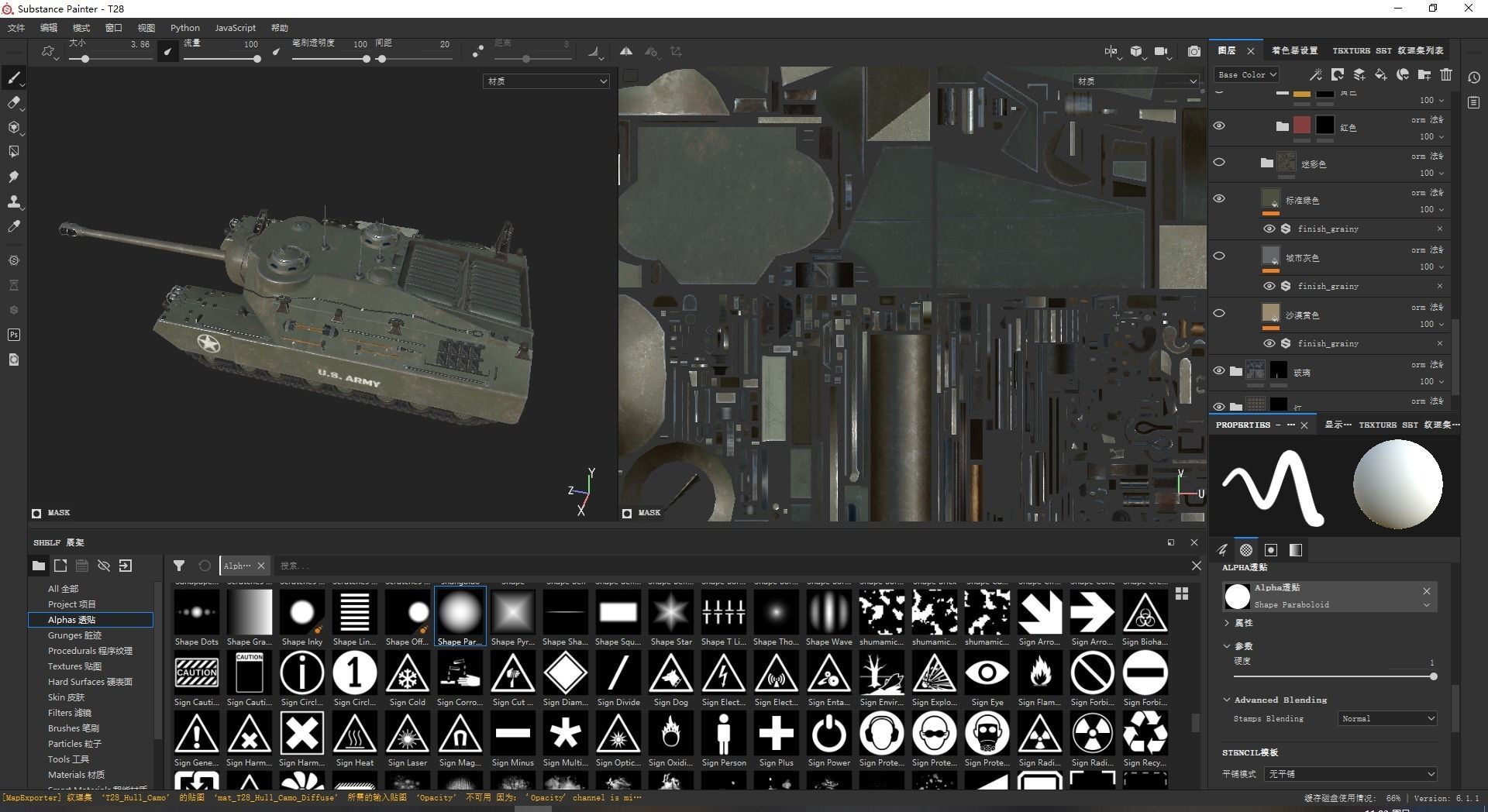Open Stamps Blending Normal dropdown
Image resolution: width=1488 pixels, height=812 pixels.
click(1387, 718)
